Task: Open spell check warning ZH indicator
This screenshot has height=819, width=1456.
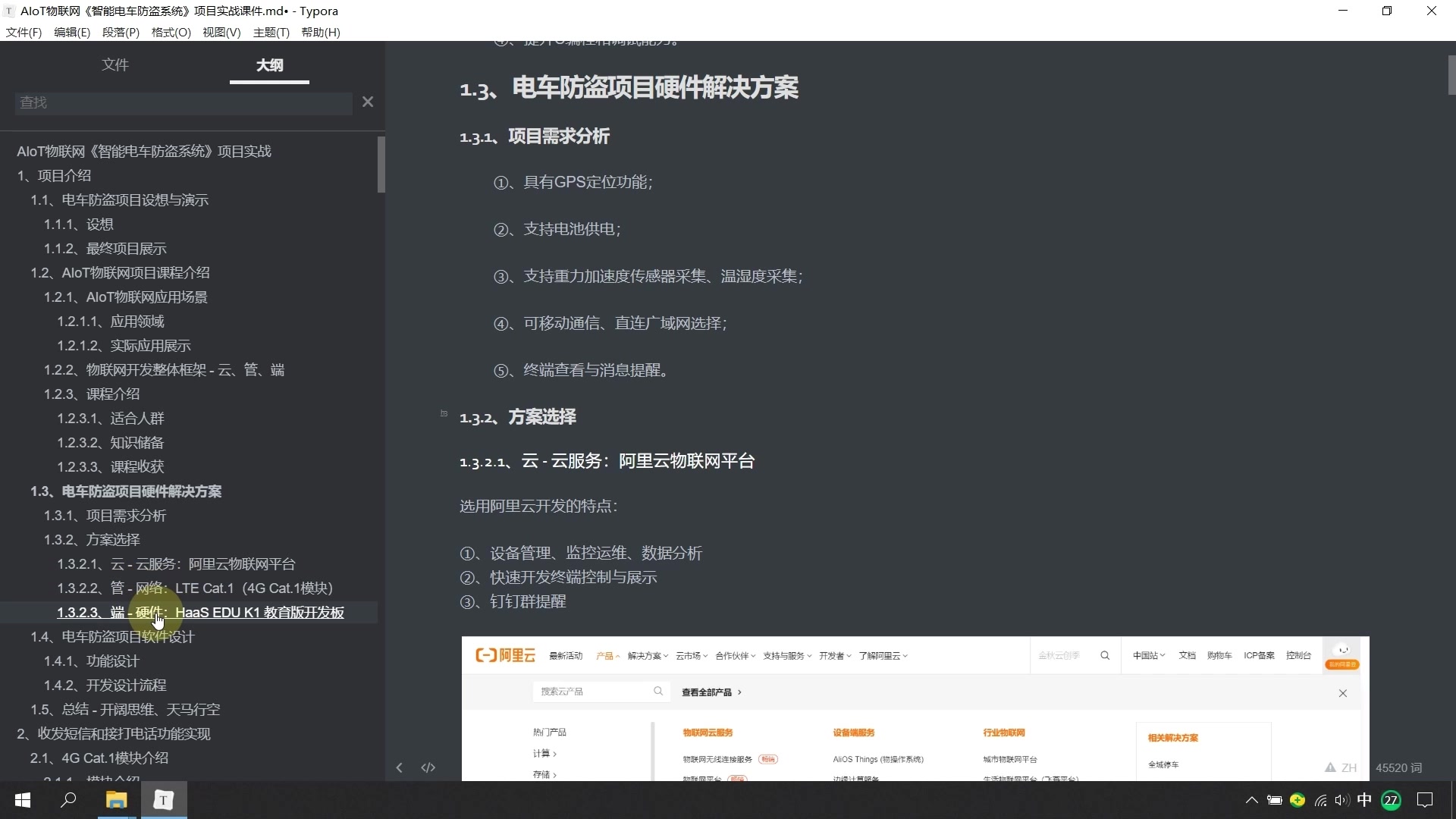Action: 1341,767
